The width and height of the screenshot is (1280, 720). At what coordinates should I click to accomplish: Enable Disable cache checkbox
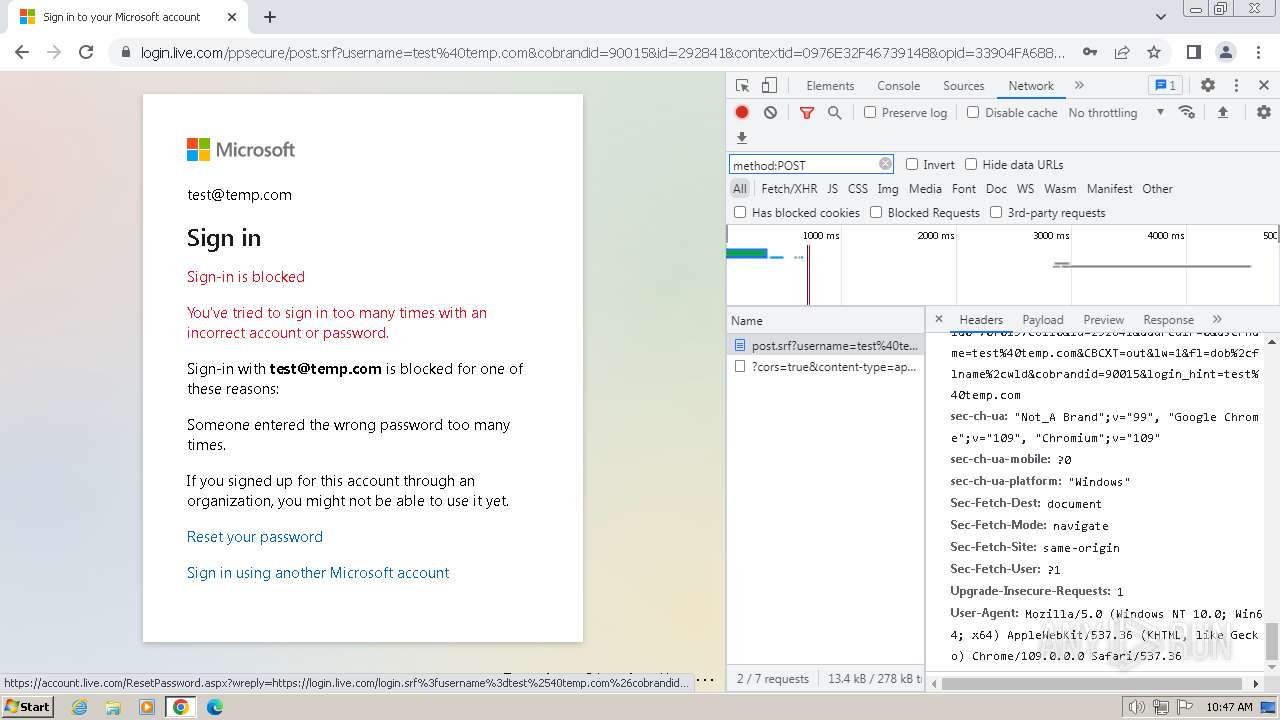(x=973, y=112)
